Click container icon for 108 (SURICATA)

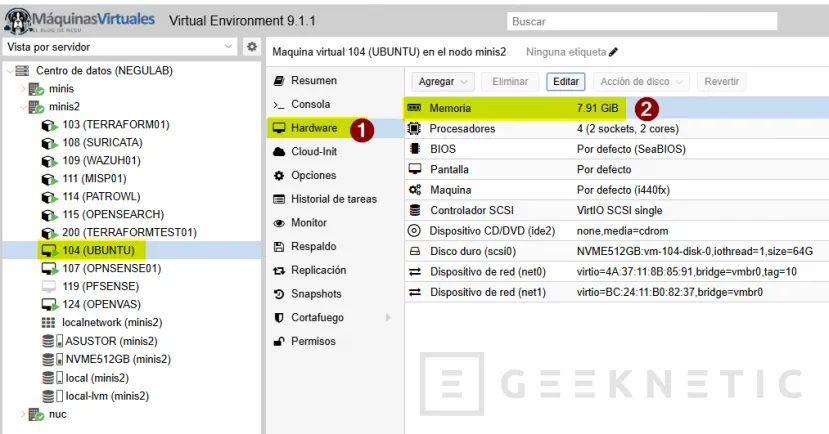tap(49, 143)
